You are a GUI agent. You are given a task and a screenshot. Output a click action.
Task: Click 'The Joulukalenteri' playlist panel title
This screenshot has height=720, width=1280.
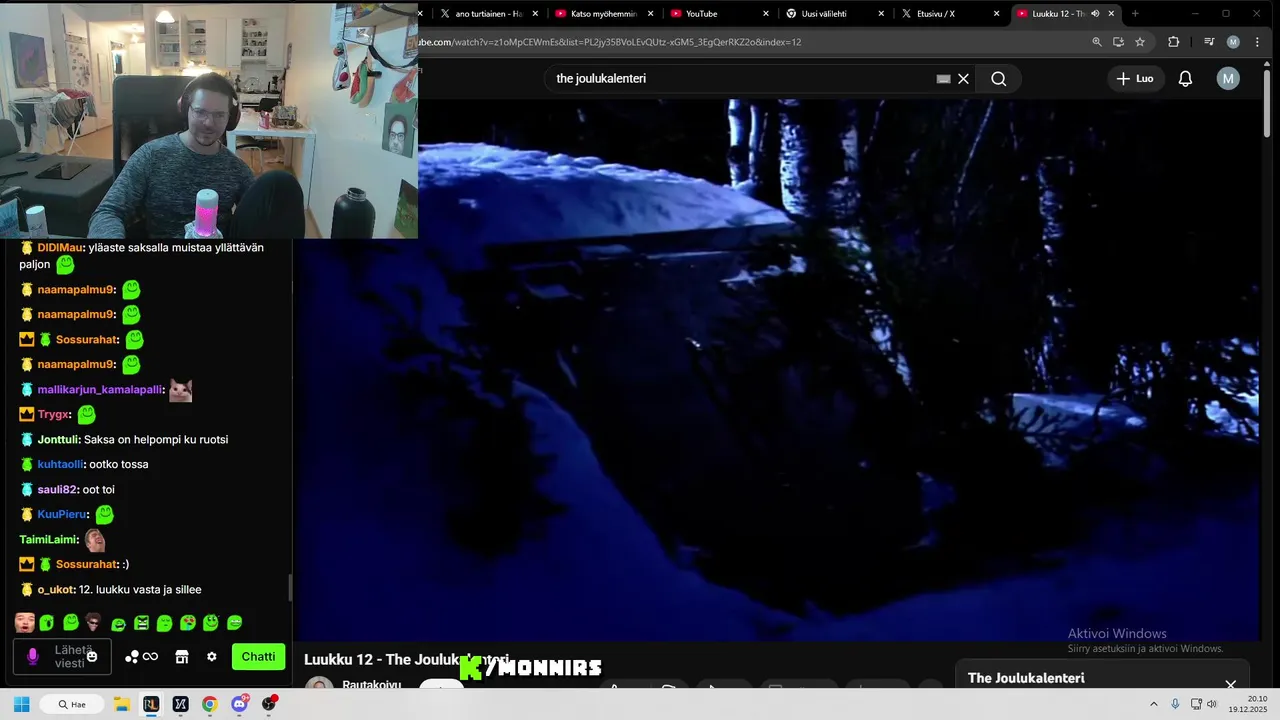click(x=1026, y=678)
